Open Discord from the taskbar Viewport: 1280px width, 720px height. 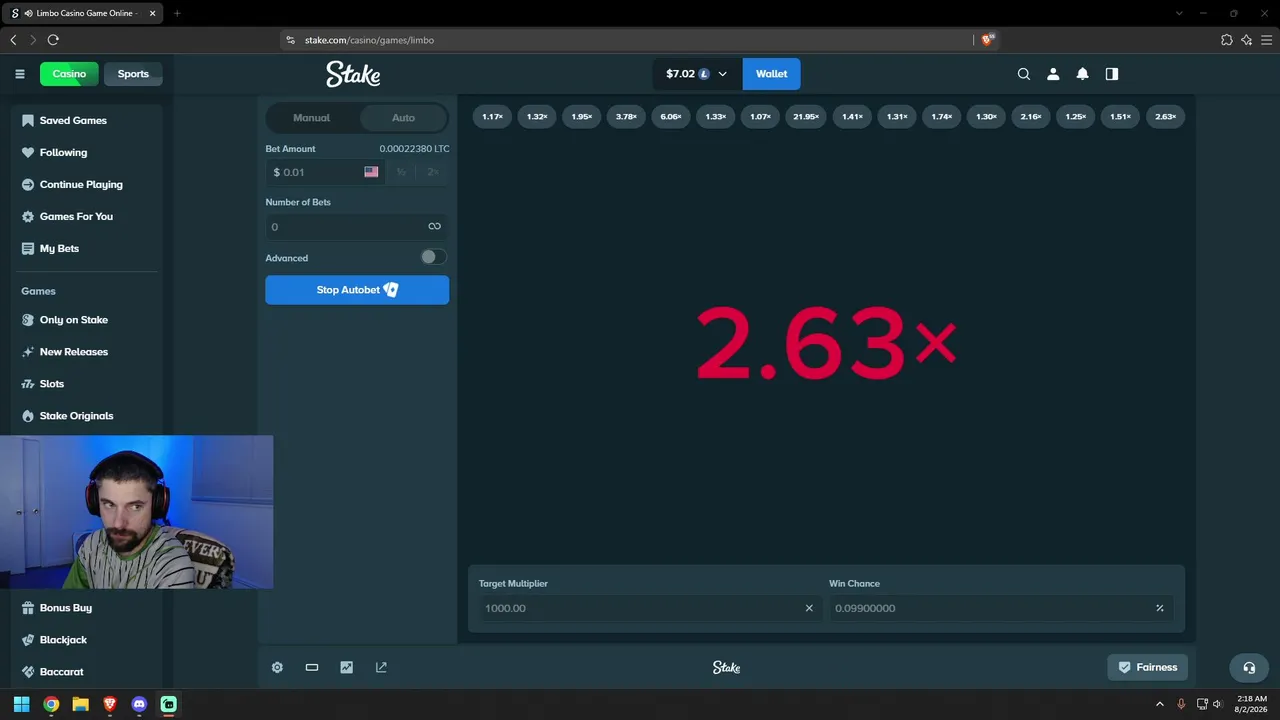tap(139, 704)
